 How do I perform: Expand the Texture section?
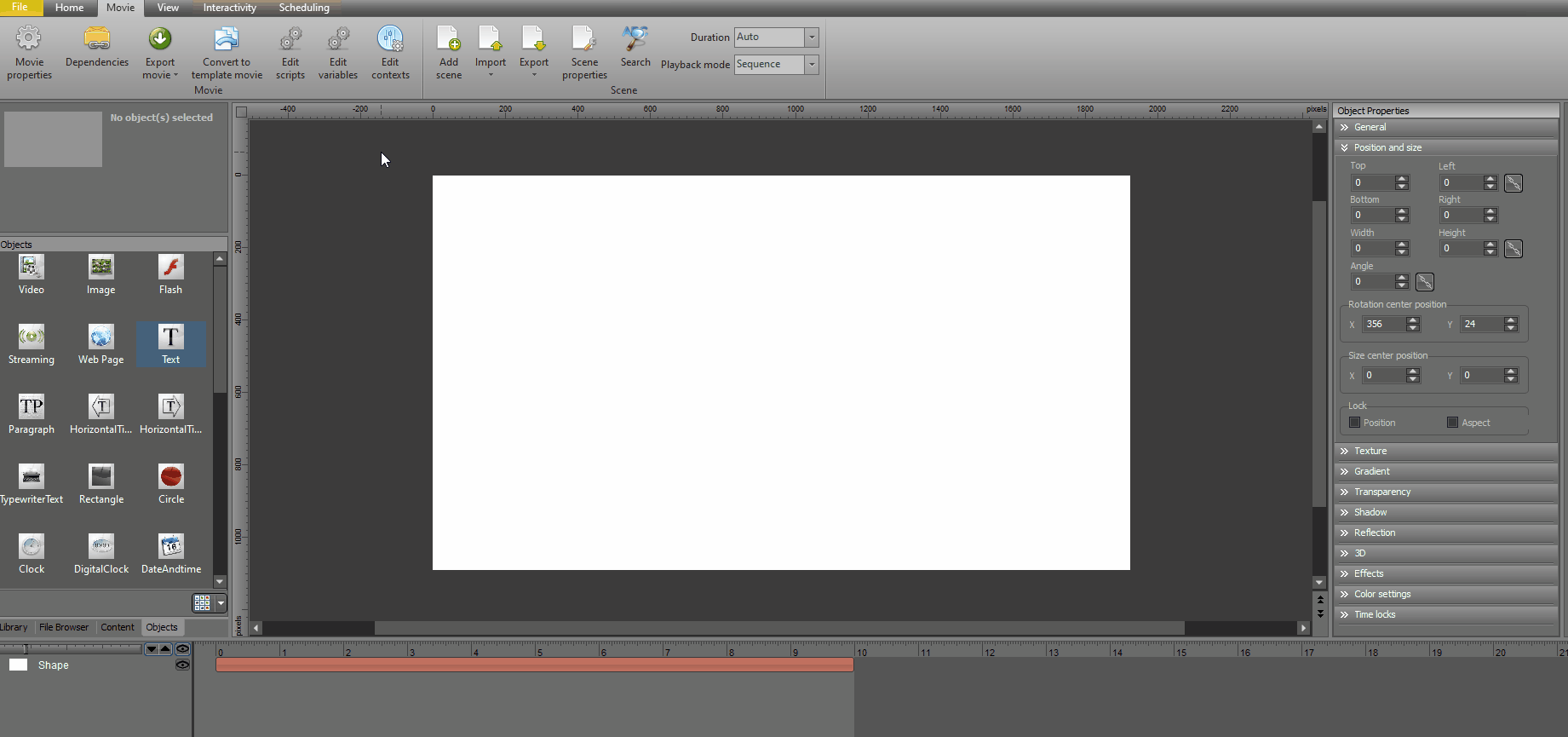coord(1445,451)
